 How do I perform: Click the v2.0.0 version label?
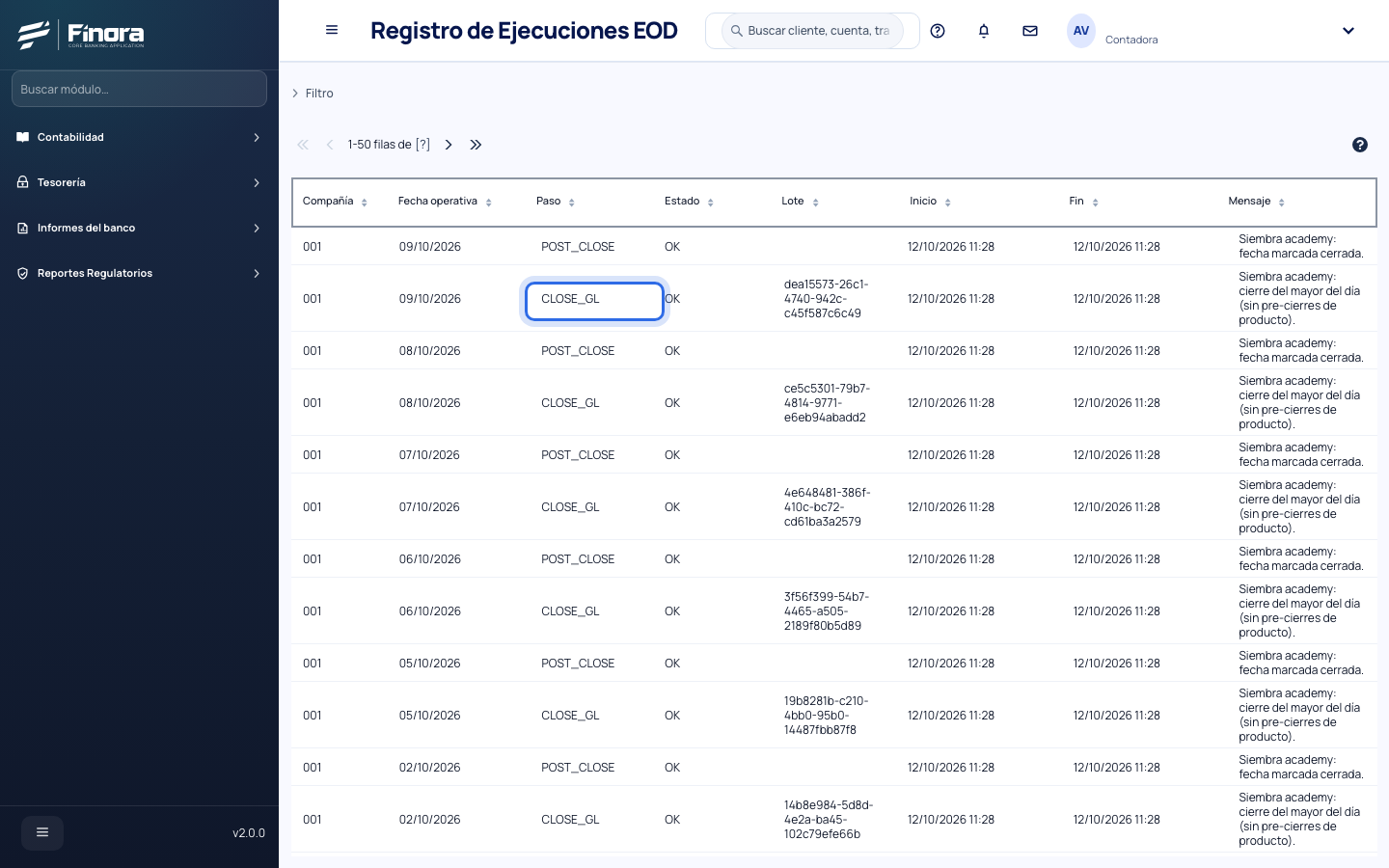point(249,833)
